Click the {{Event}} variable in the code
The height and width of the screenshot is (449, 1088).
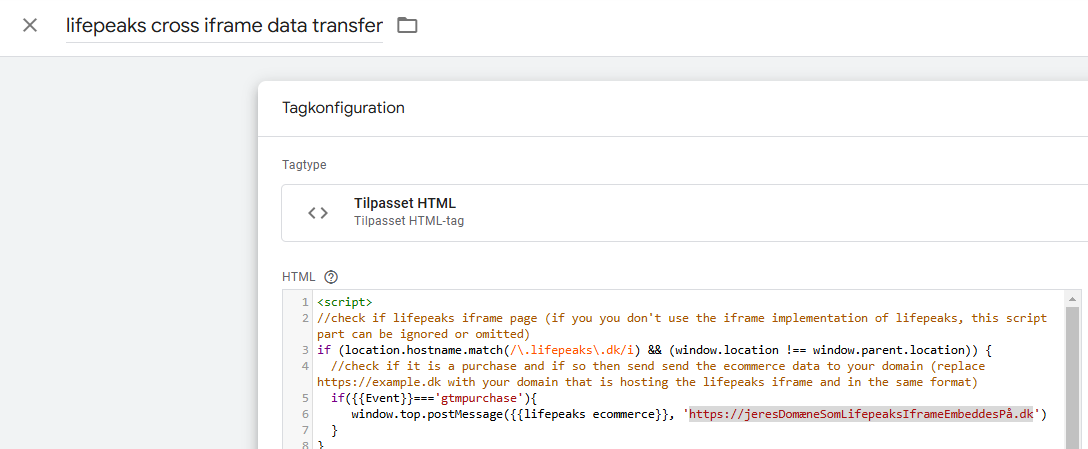tap(373, 398)
